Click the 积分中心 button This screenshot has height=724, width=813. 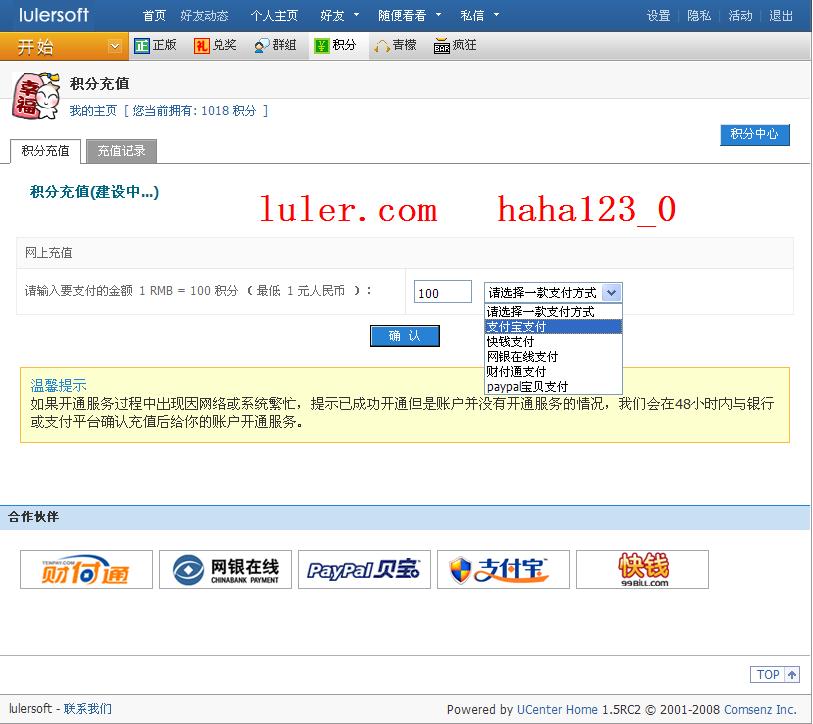[754, 134]
